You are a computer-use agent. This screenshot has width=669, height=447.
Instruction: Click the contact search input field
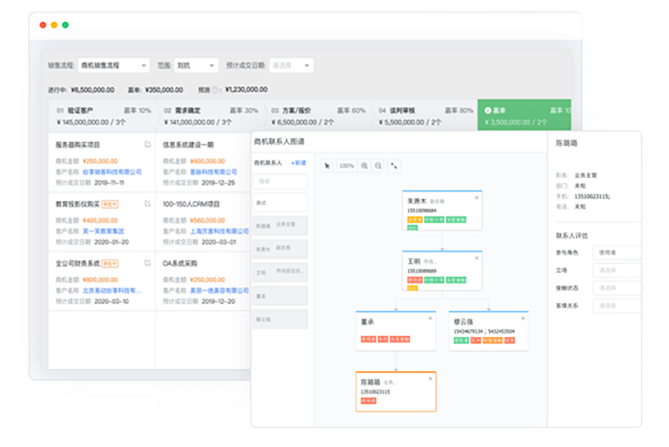279,181
